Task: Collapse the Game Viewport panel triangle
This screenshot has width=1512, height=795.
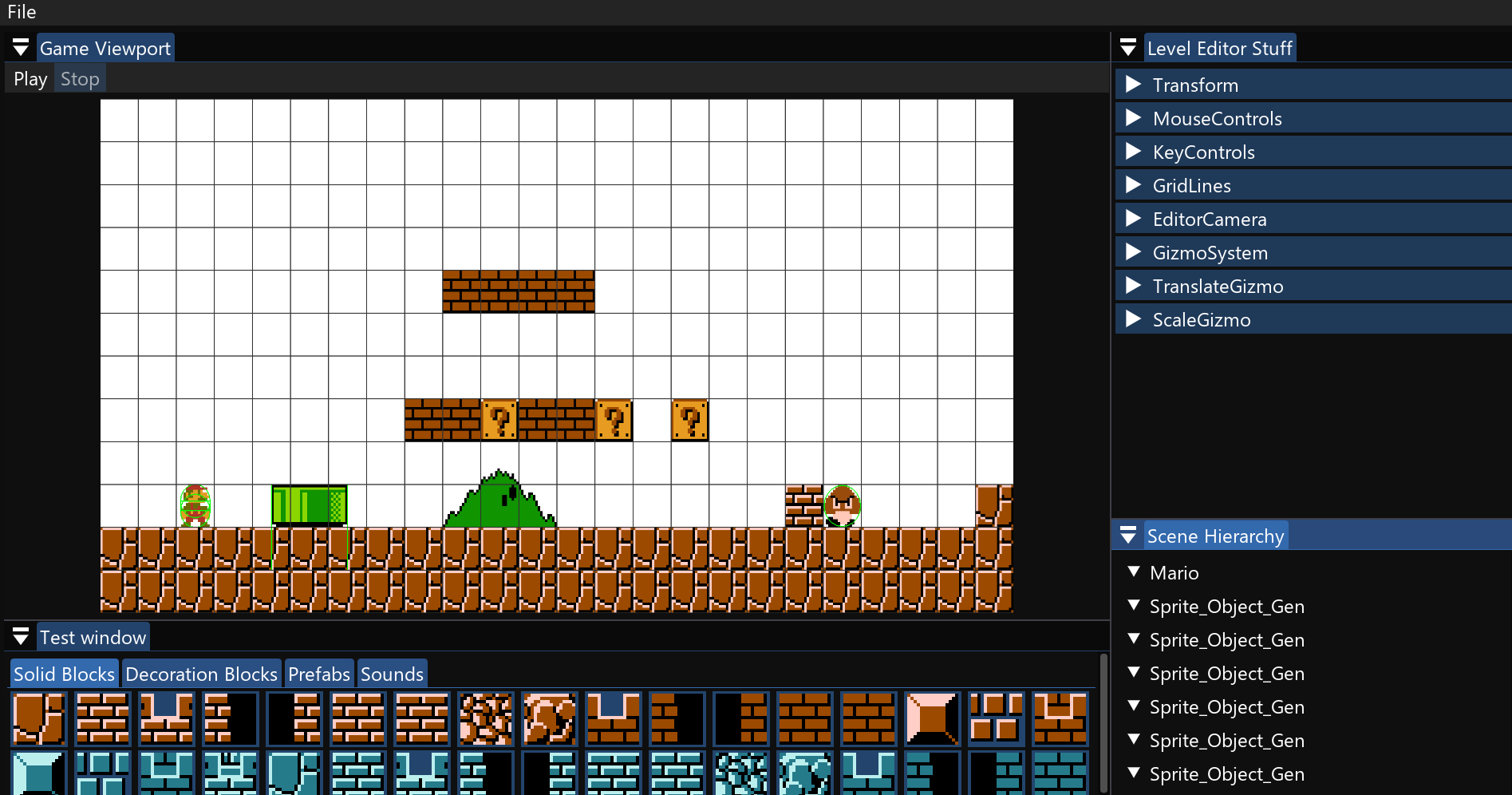Action: click(21, 48)
